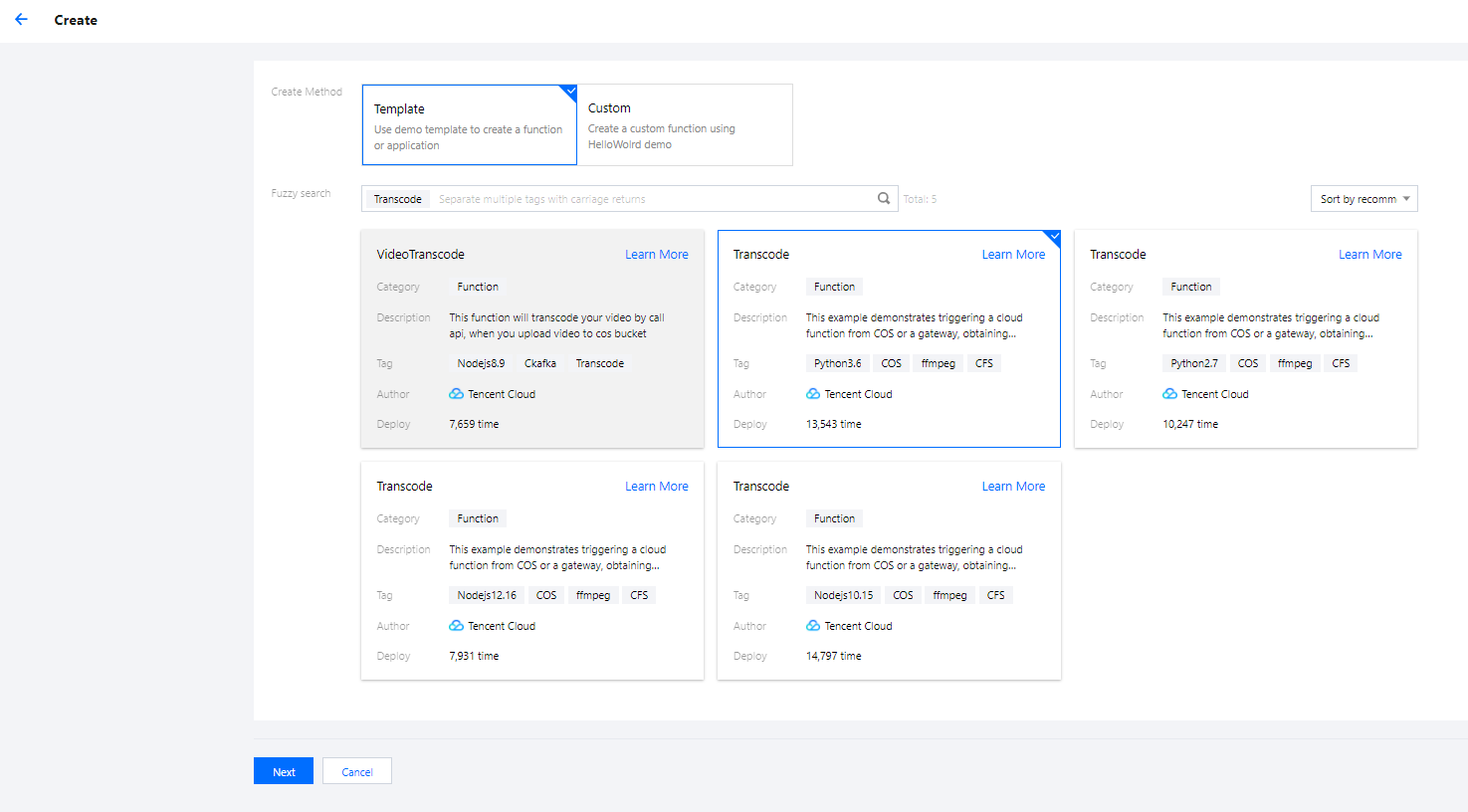Click the Nodejs8.9 tag
The height and width of the screenshot is (812, 1468).
click(481, 364)
